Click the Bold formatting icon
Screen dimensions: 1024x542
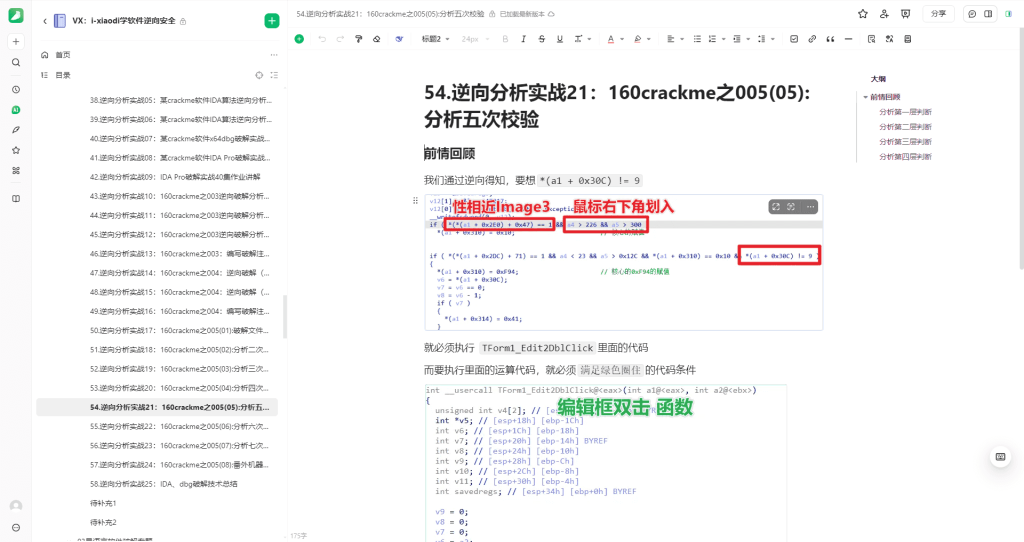(x=505, y=39)
